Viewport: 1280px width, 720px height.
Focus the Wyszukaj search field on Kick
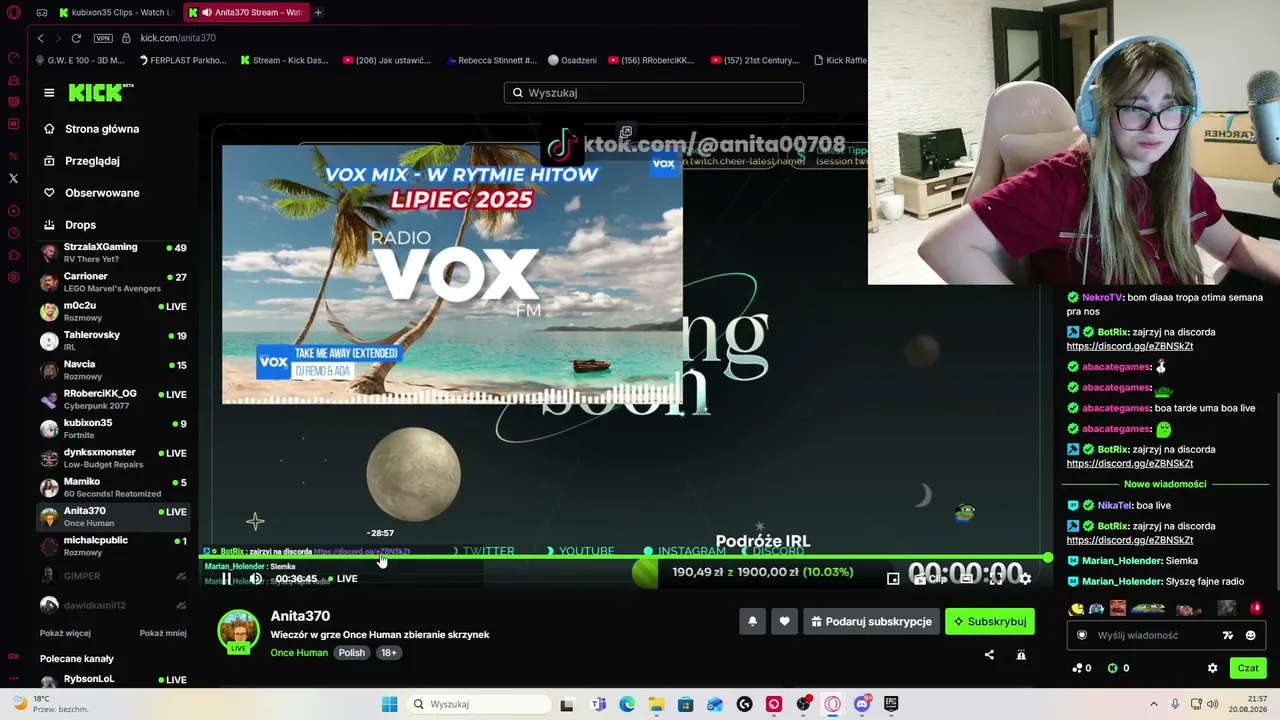click(654, 93)
